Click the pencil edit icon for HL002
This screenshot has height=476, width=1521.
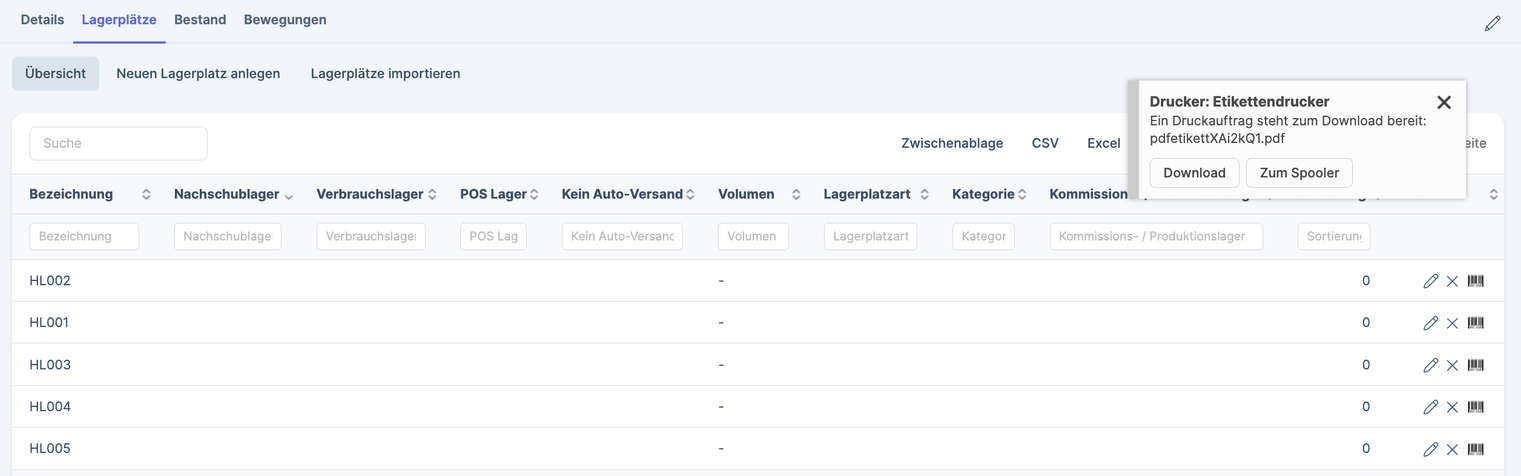click(1430, 281)
